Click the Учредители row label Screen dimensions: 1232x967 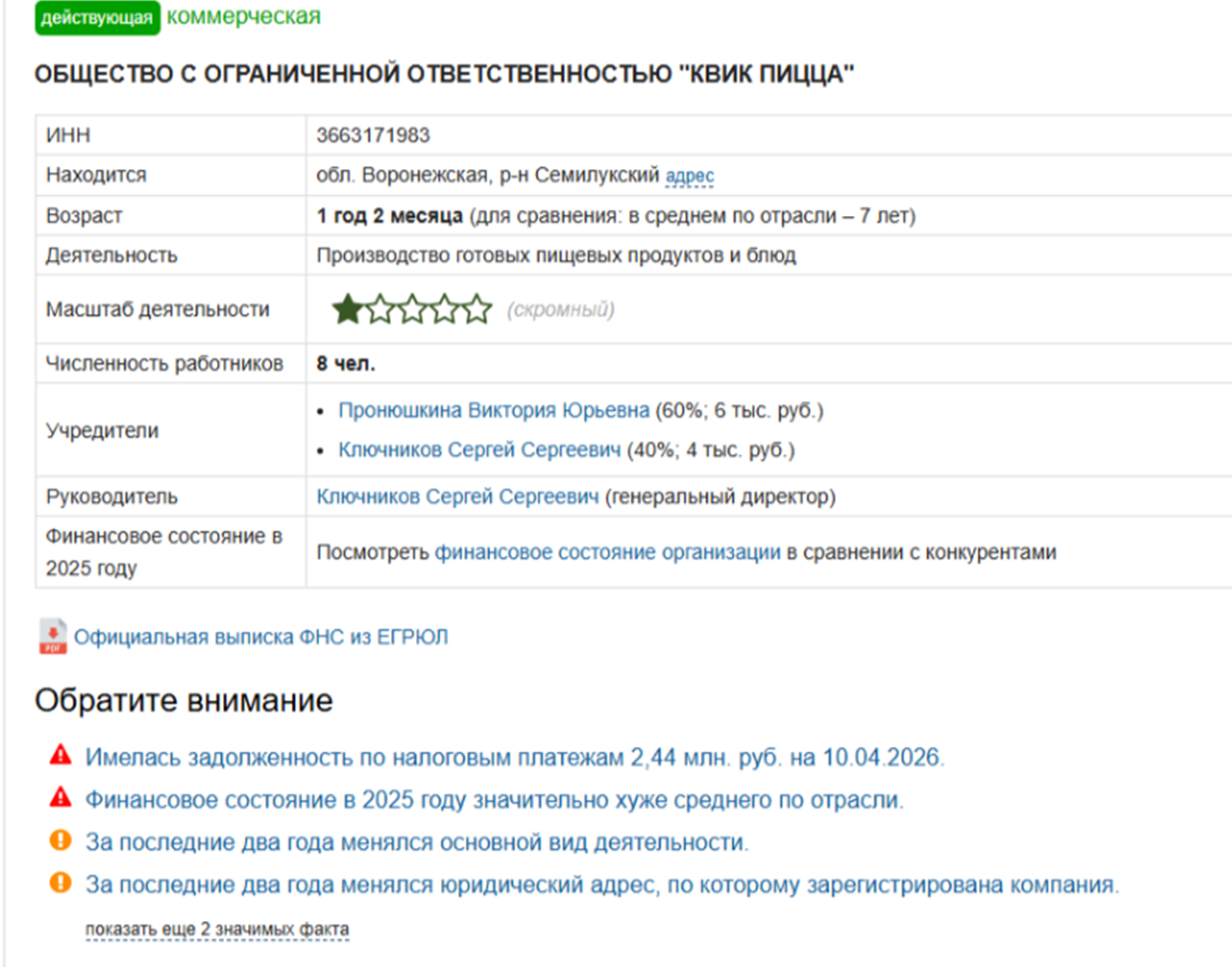click(x=102, y=431)
